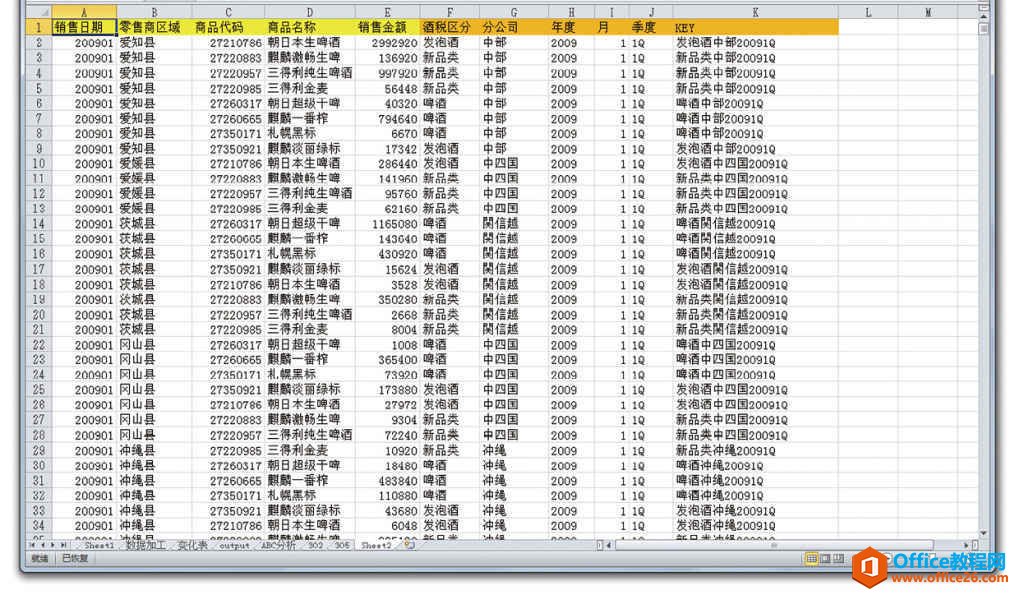Open the 变化表 sheet tab
Viewport: 1015px width, 595px height.
click(x=192, y=546)
